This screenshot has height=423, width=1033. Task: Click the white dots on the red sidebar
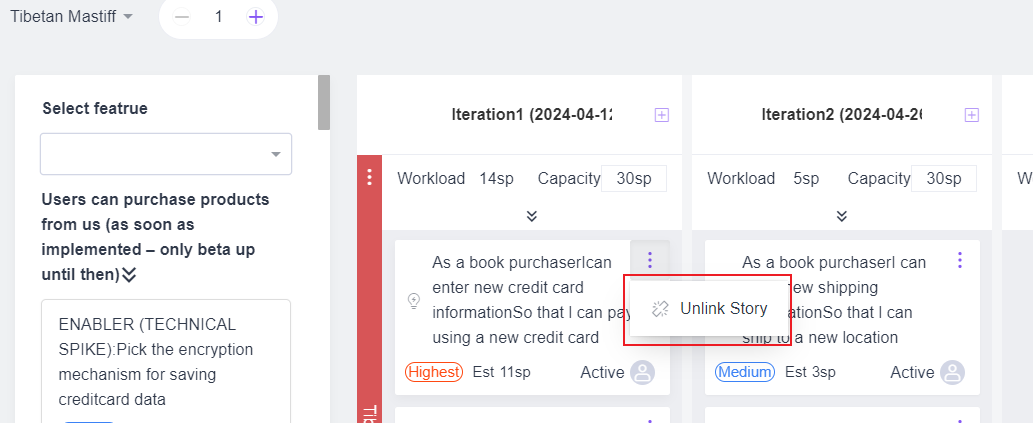369,178
